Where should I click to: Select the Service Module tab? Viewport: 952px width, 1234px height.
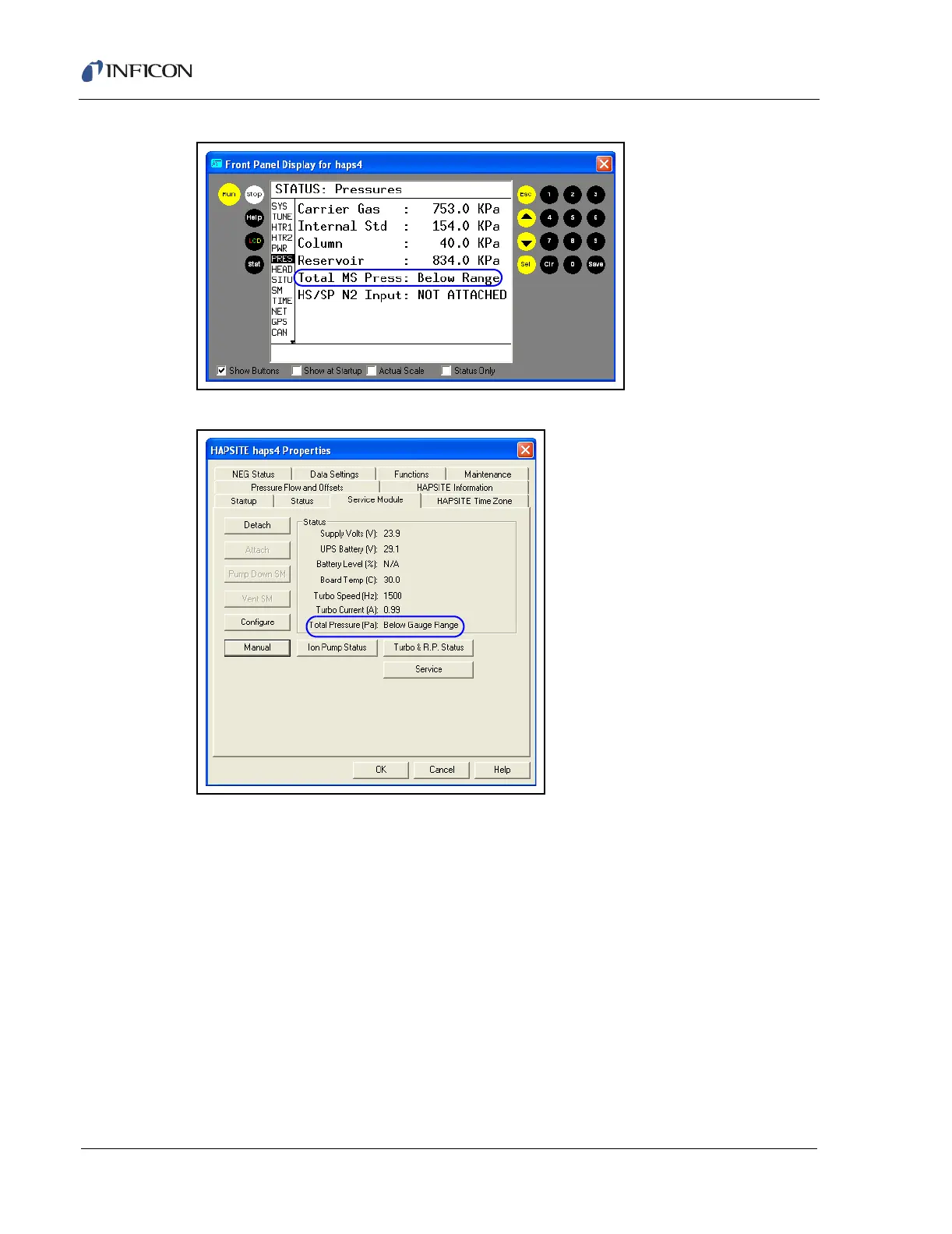click(x=376, y=499)
